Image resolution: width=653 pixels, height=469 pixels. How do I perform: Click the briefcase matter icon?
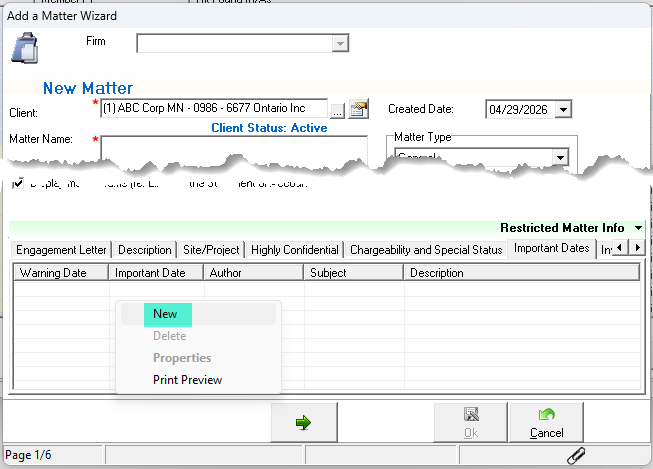[x=25, y=48]
